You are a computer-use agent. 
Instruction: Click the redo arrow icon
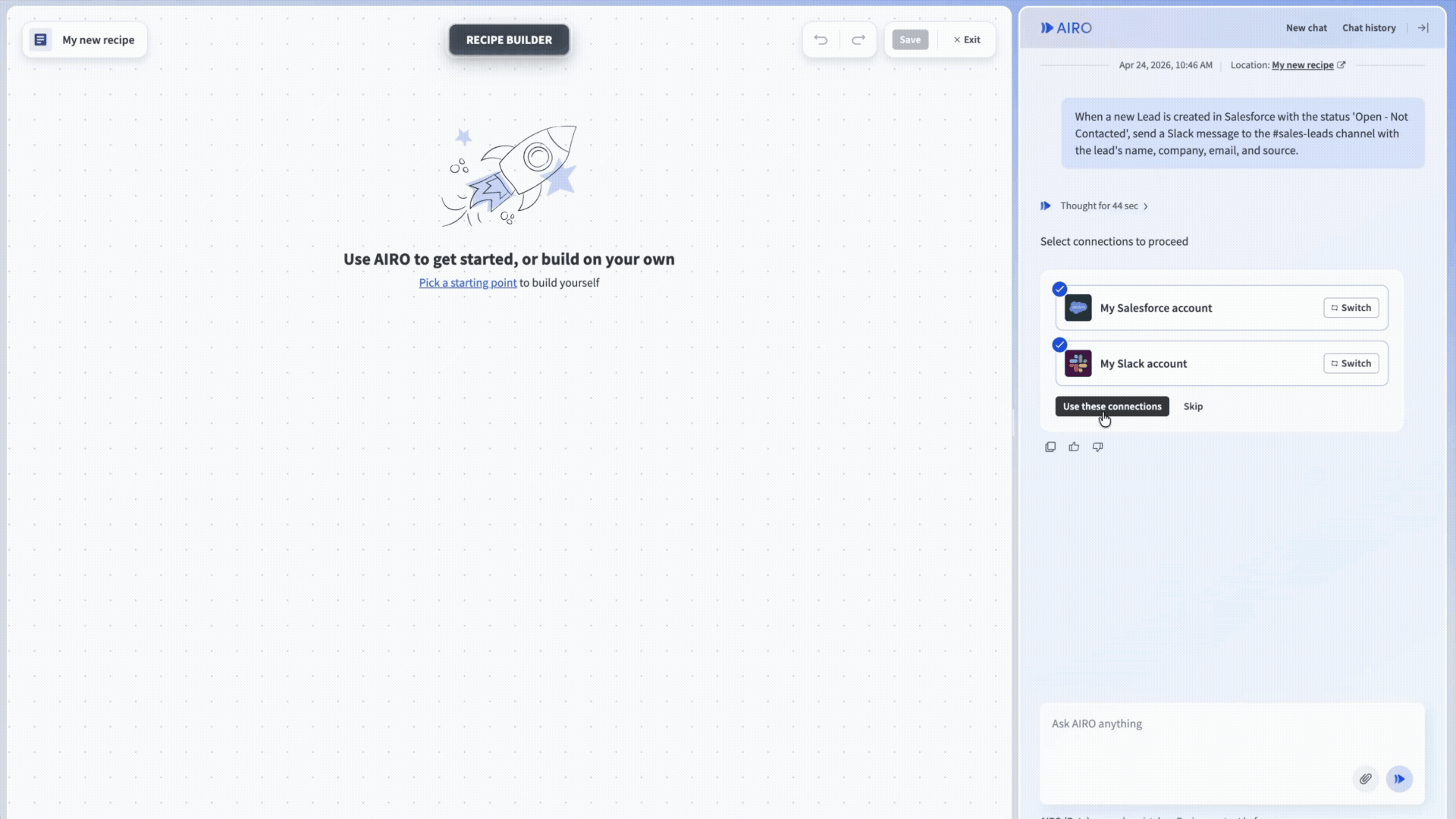click(858, 39)
